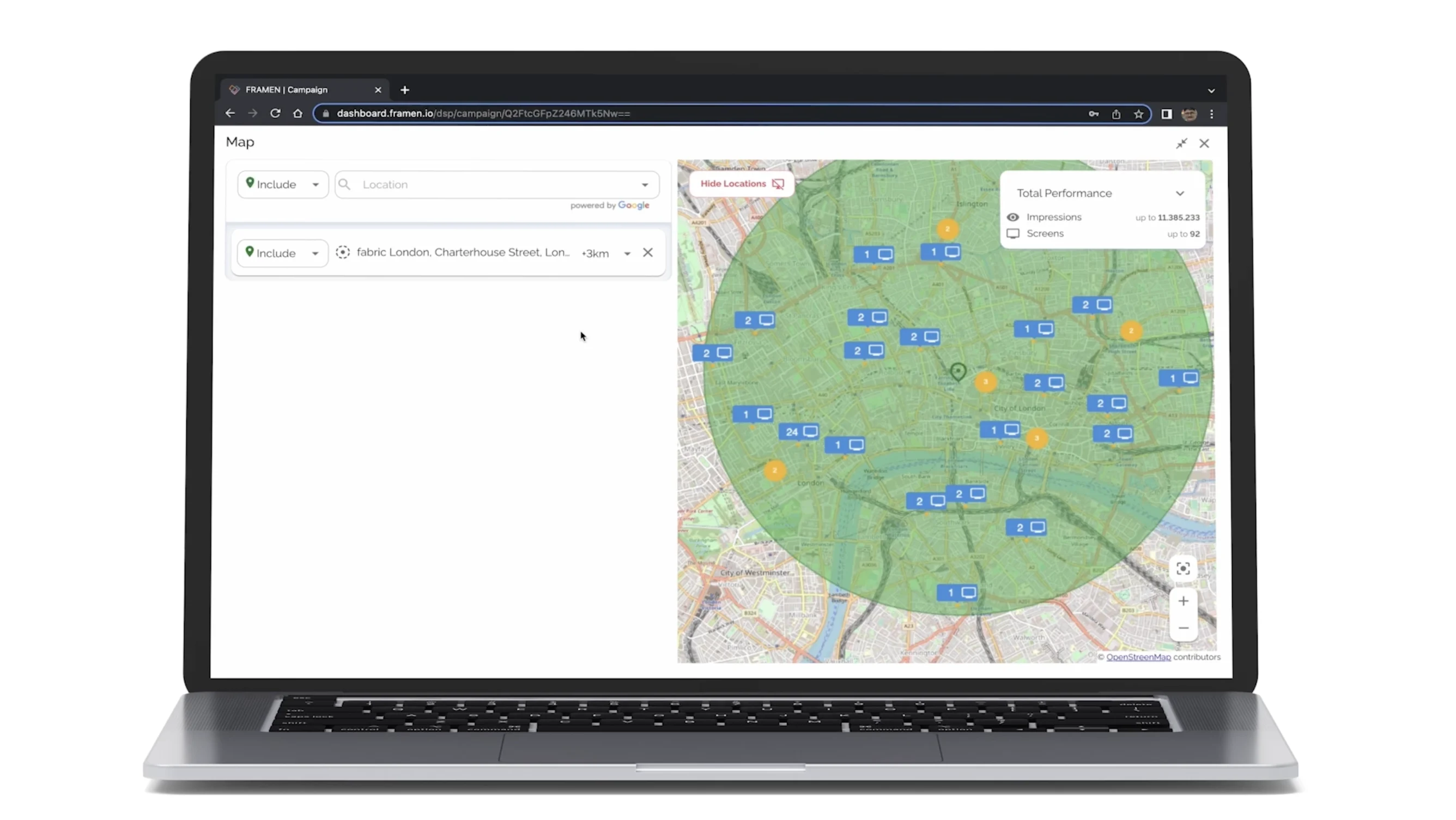Zoom in on the map
The height and width of the screenshot is (820, 1456).
click(1183, 601)
